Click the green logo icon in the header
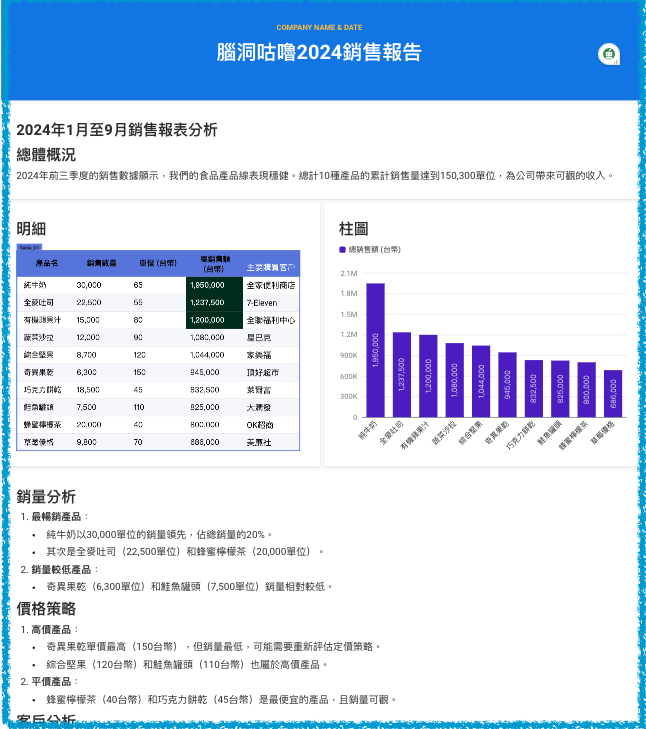The height and width of the screenshot is (729, 646). (608, 54)
